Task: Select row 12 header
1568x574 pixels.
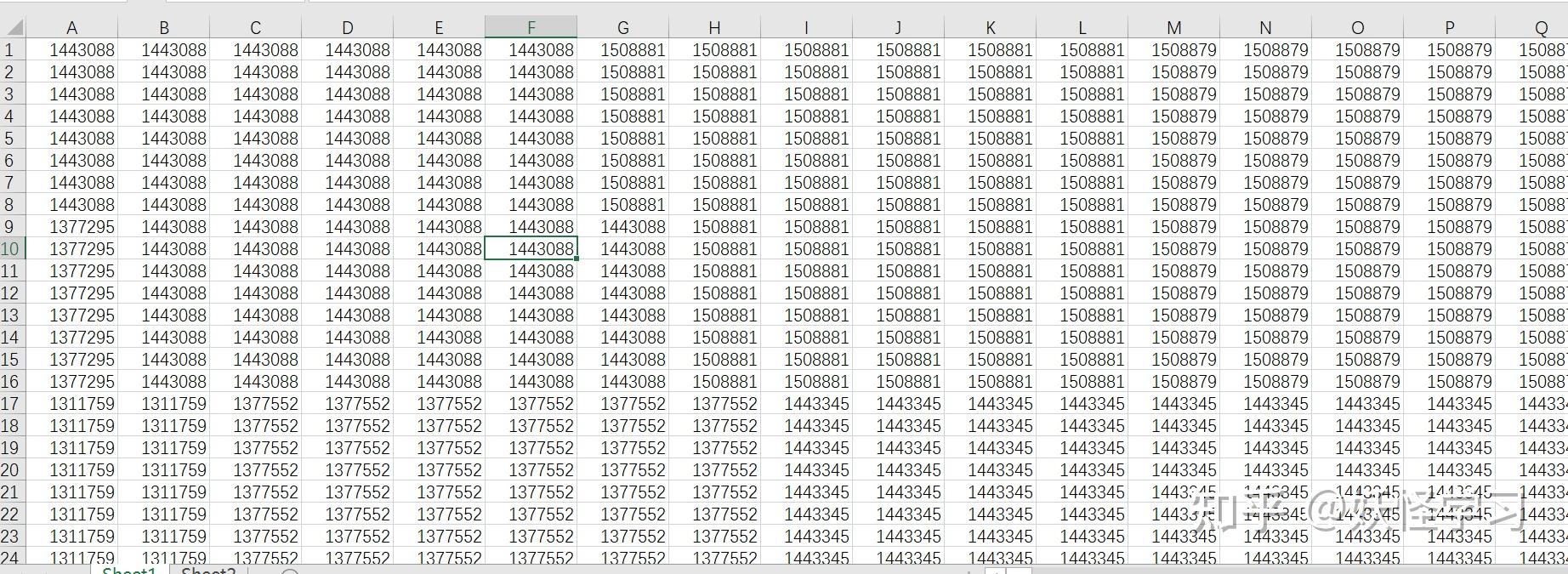Action: pyautogui.click(x=13, y=293)
